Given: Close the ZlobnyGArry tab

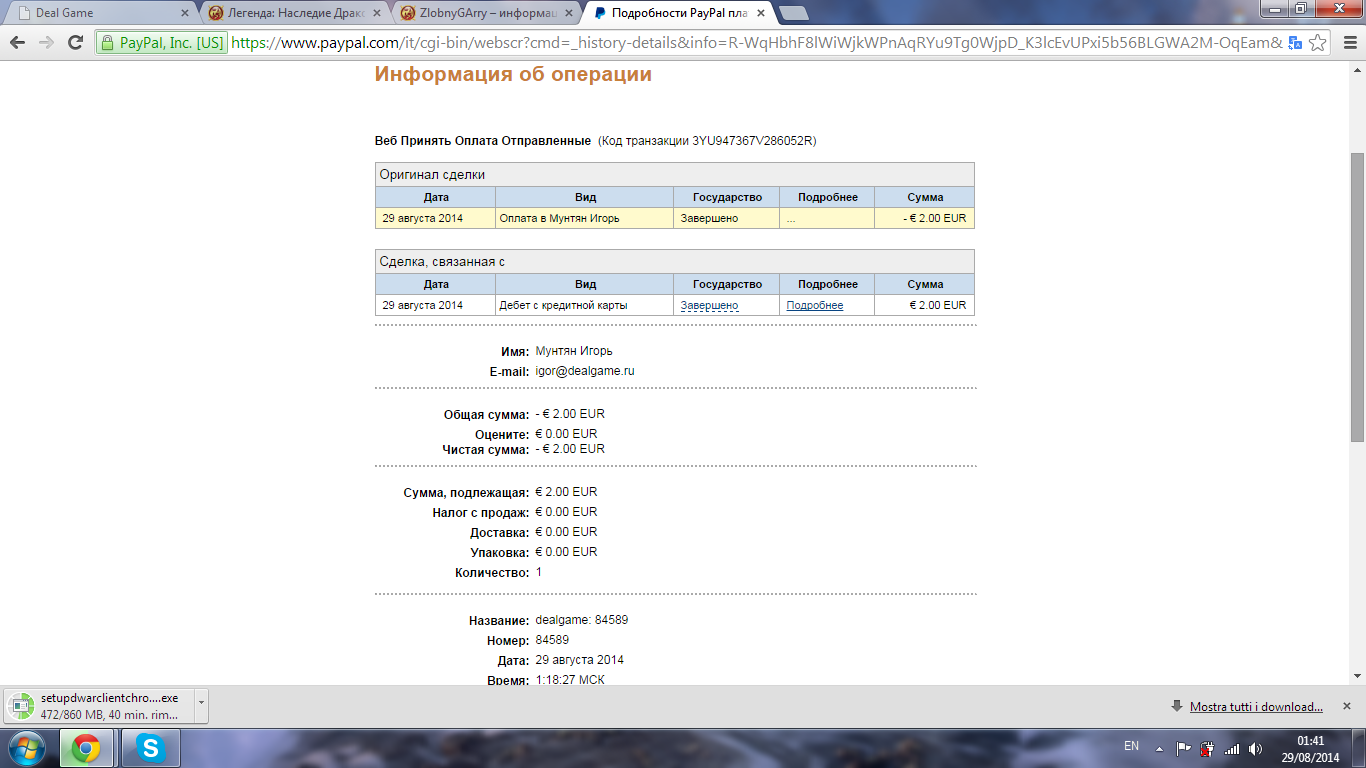Looking at the screenshot, I should [x=568, y=13].
